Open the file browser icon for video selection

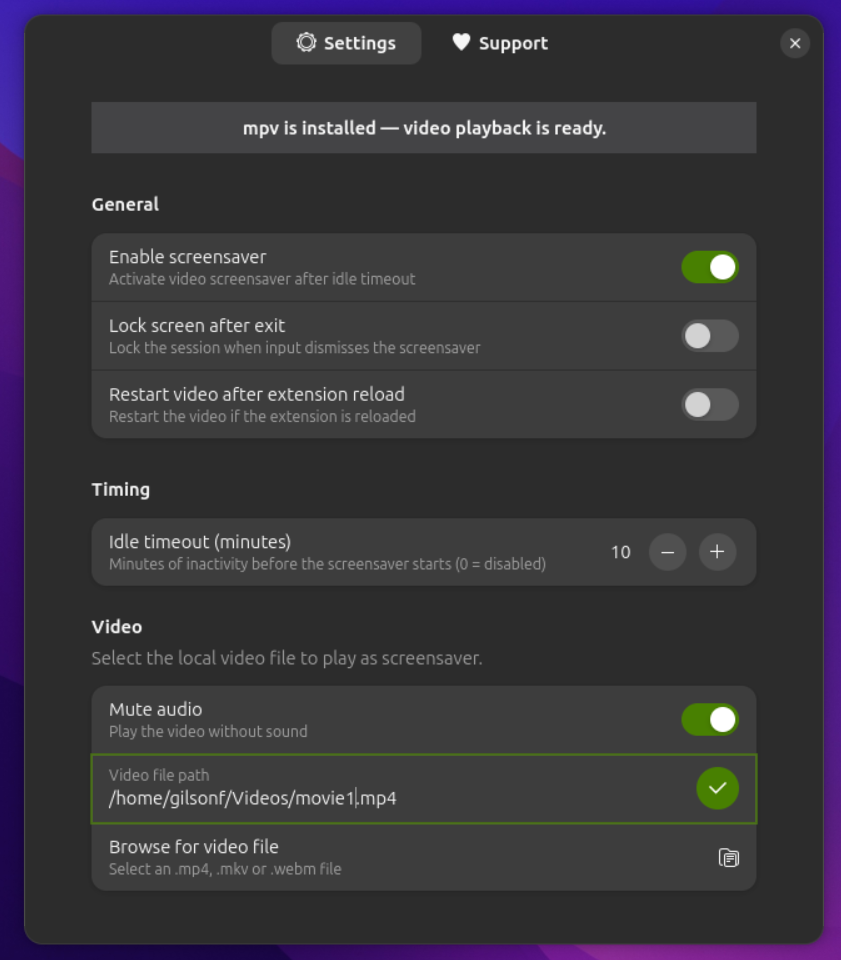point(730,858)
